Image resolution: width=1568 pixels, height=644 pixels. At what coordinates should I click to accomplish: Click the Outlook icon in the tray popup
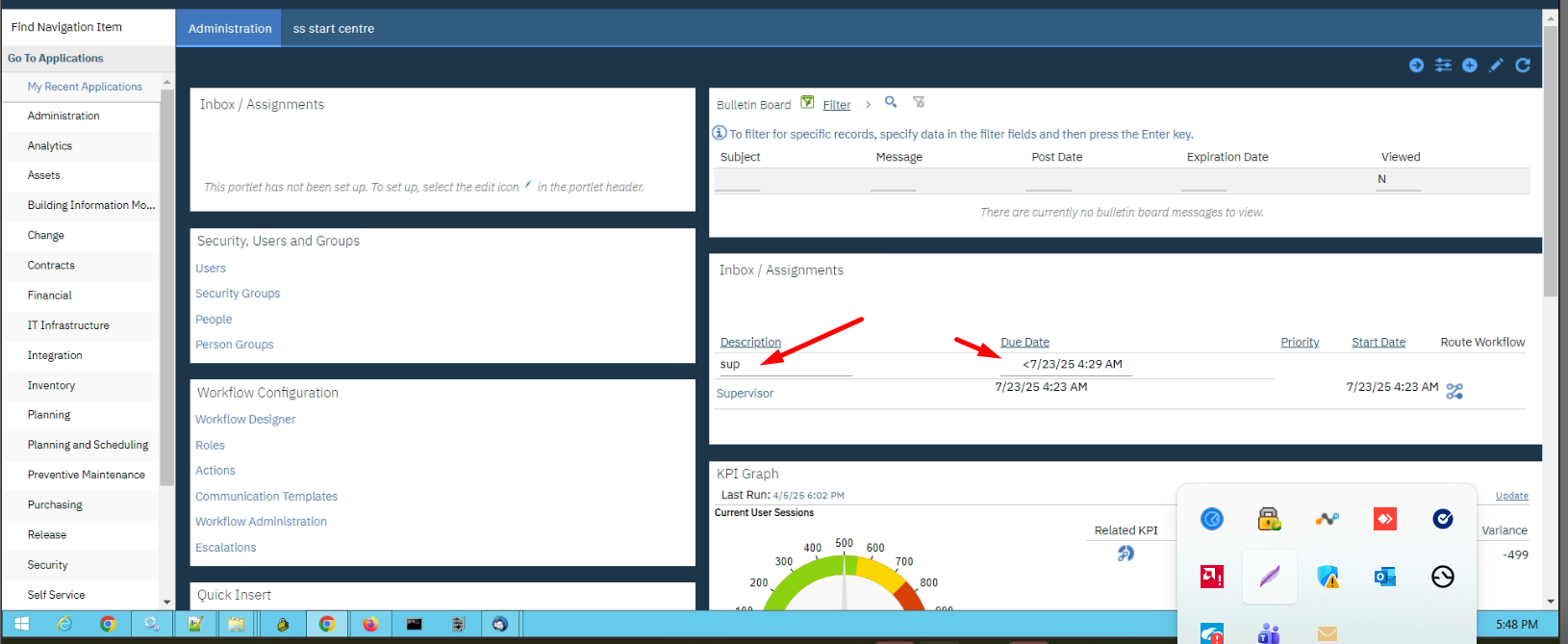click(1385, 577)
